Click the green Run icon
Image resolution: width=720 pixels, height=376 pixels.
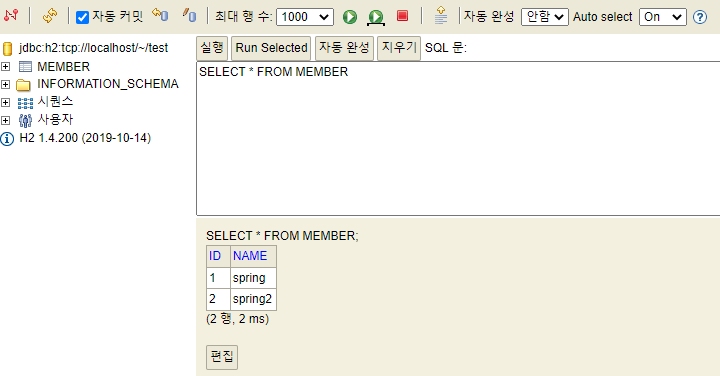tap(350, 17)
